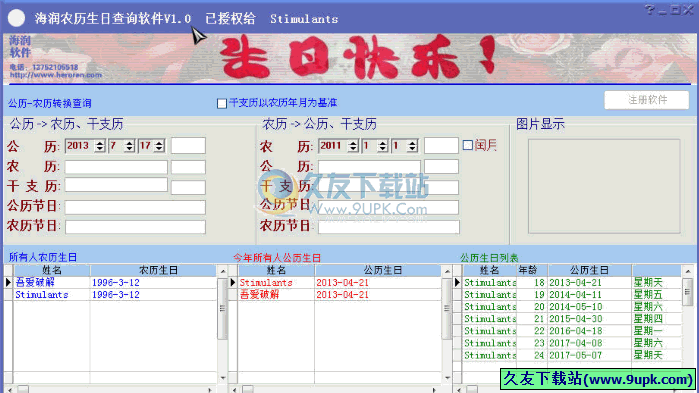Click the image display box under 图片显示

(x=604, y=186)
